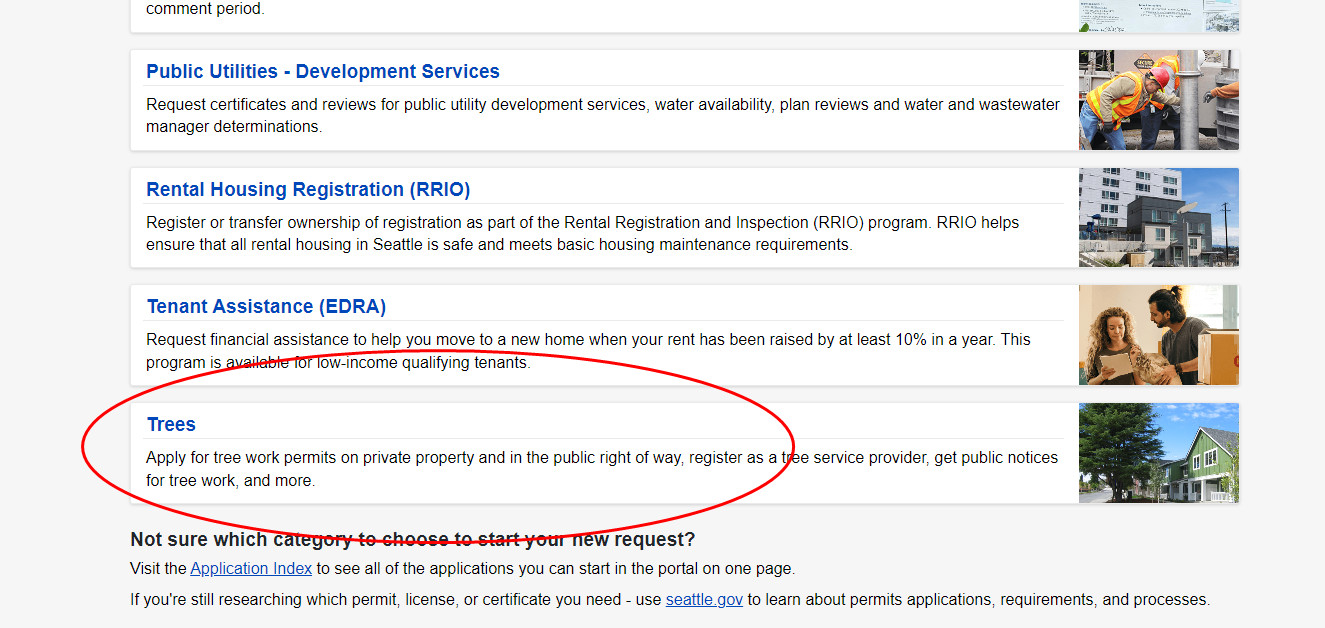This screenshot has width=1325, height=628.
Task: Click the 'comment period.' text at top
Action: point(205,9)
